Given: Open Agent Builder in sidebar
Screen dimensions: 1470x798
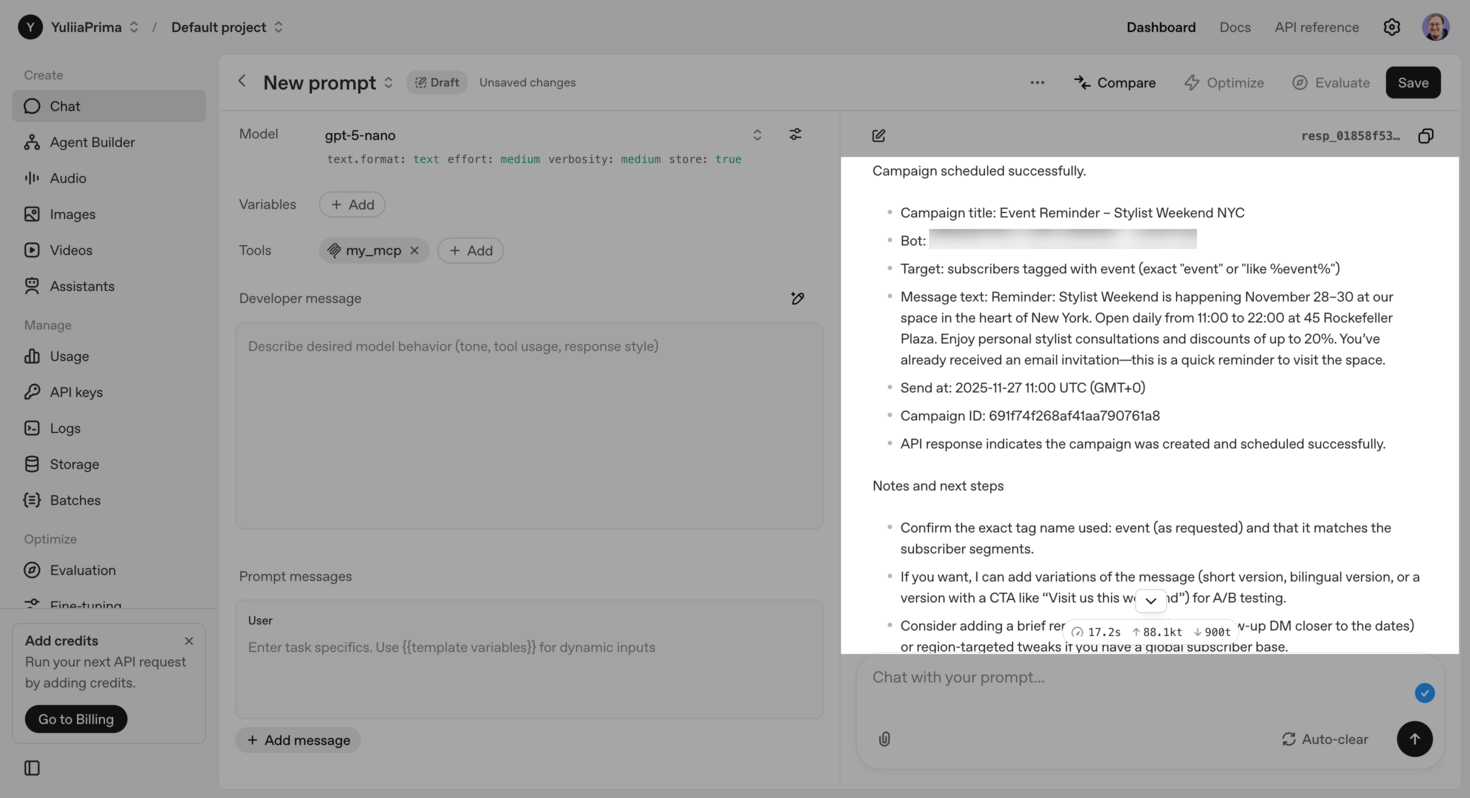Looking at the screenshot, I should point(92,142).
